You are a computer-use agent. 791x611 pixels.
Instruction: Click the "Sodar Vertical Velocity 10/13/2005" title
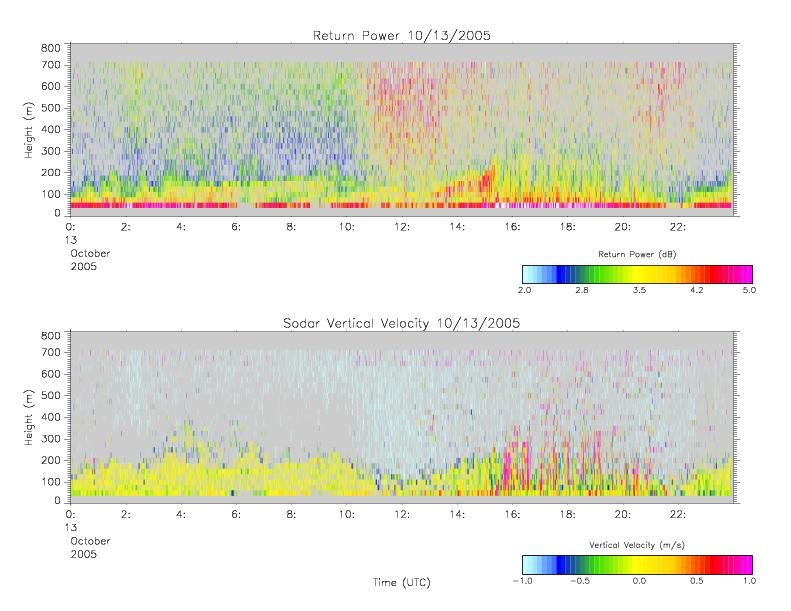click(x=402, y=323)
